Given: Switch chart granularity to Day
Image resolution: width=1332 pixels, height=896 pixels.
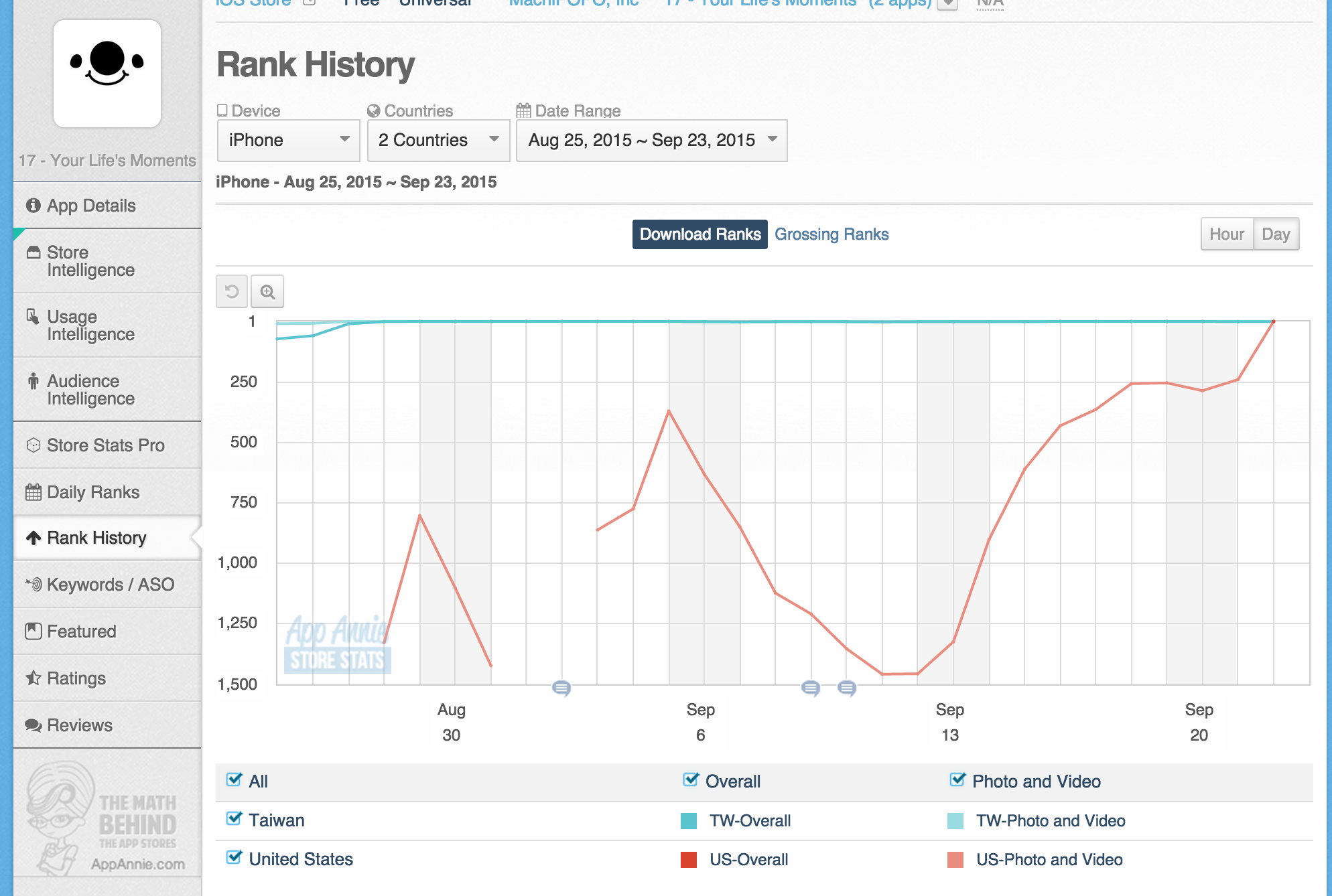Looking at the screenshot, I should (1276, 234).
